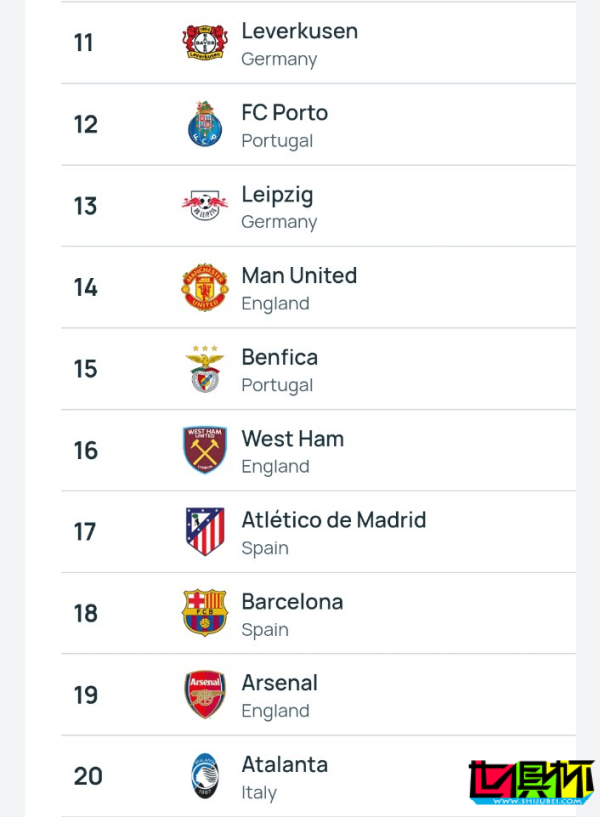Screen dimensions: 600x817
Task: Click the Arsenal club crest
Action: (205, 694)
